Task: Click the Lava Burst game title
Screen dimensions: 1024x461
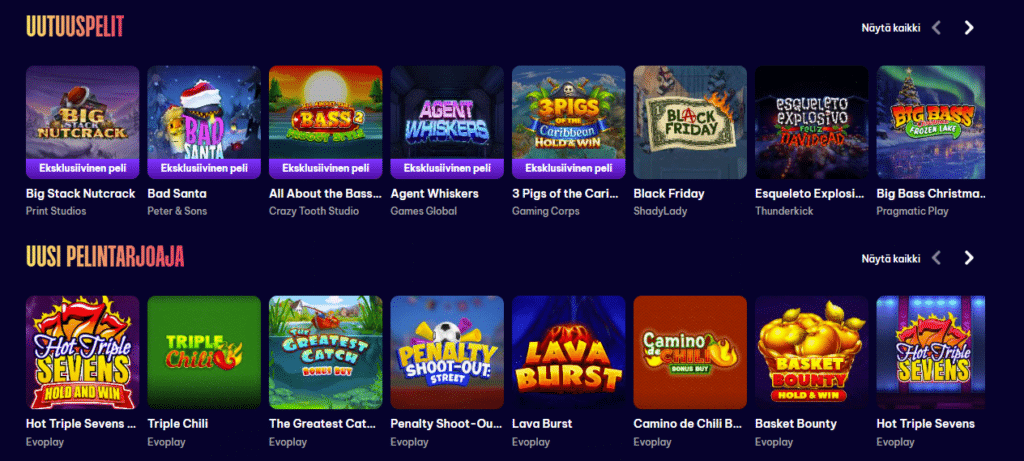Action: 542,424
